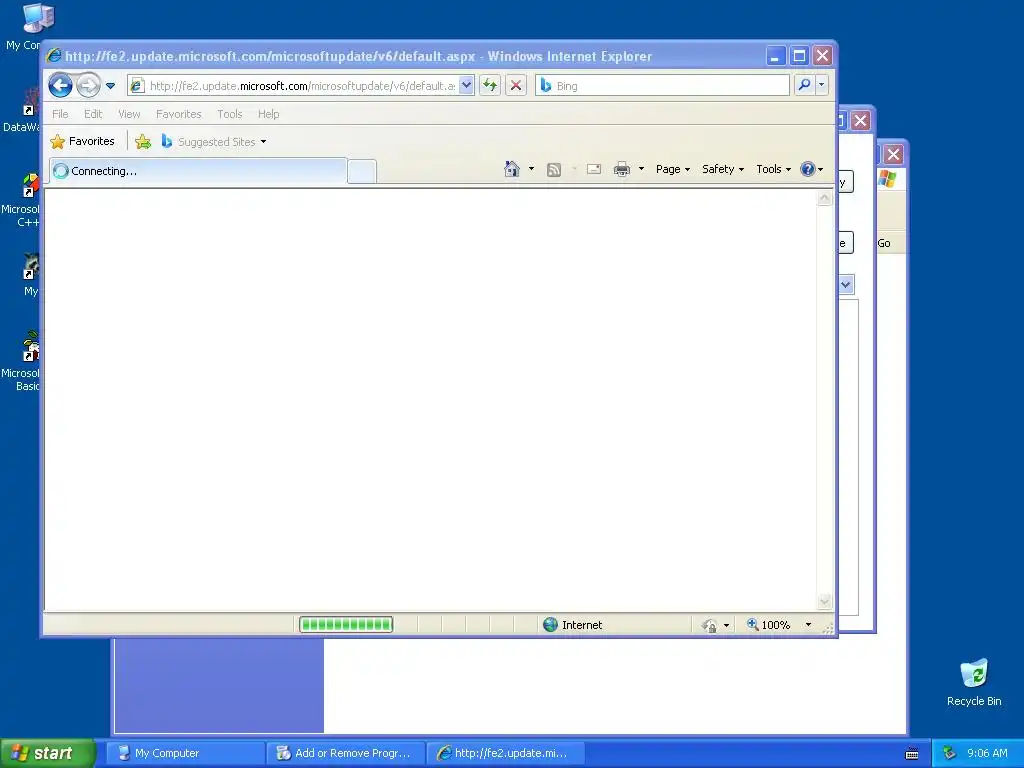Viewport: 1024px width, 768px height.
Task: Click the Help question mark icon
Action: [x=808, y=169]
